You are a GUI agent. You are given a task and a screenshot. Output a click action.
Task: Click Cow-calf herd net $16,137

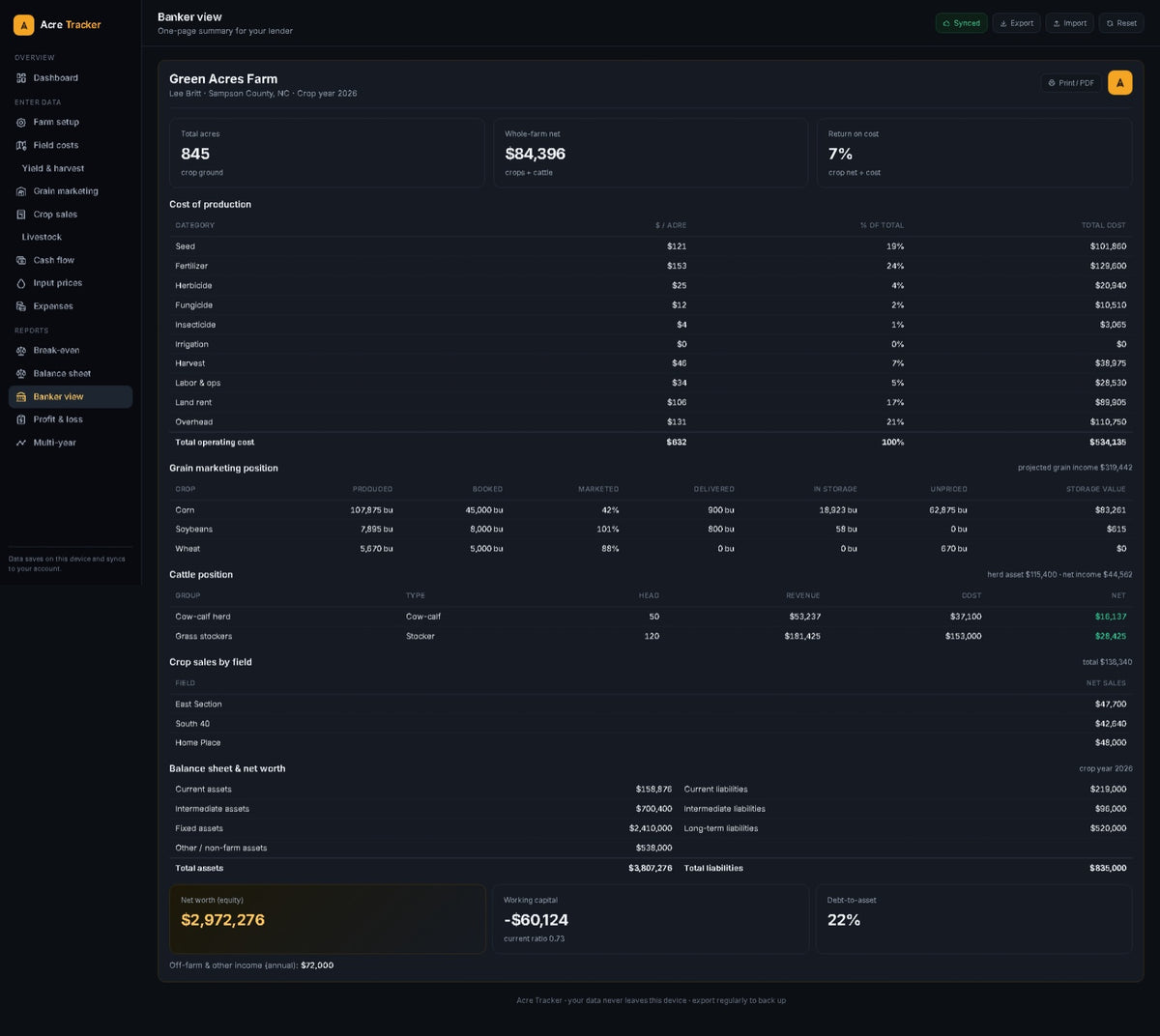[1111, 617]
